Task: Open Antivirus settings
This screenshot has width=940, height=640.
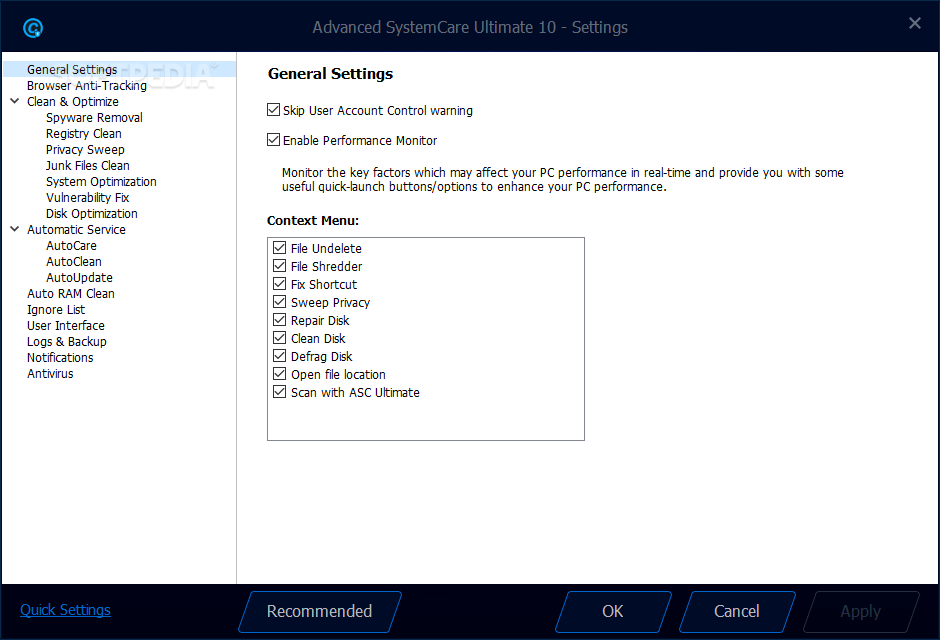Action: point(50,373)
